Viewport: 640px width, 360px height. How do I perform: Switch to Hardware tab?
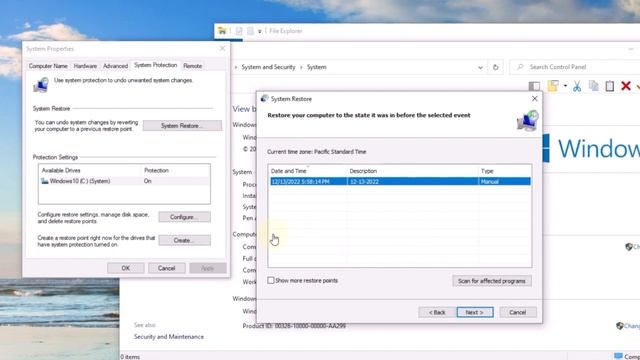pyautogui.click(x=85, y=66)
